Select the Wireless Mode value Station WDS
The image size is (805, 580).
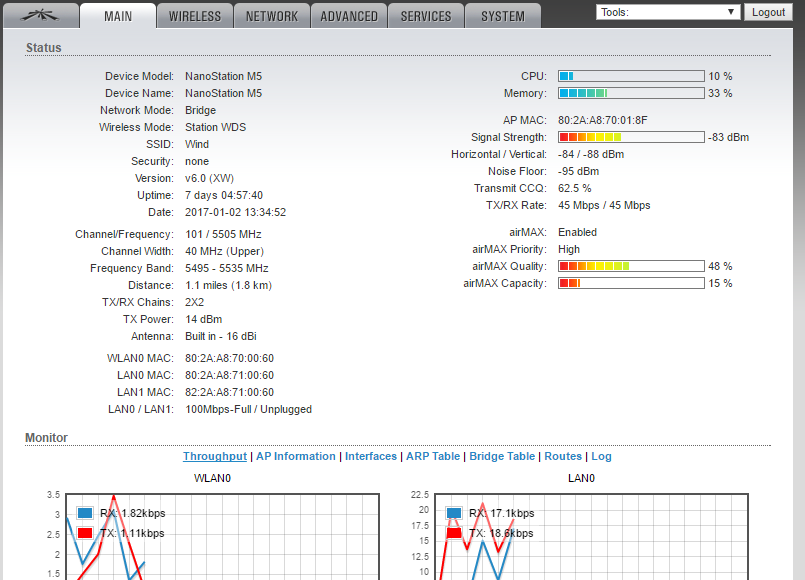tap(216, 127)
